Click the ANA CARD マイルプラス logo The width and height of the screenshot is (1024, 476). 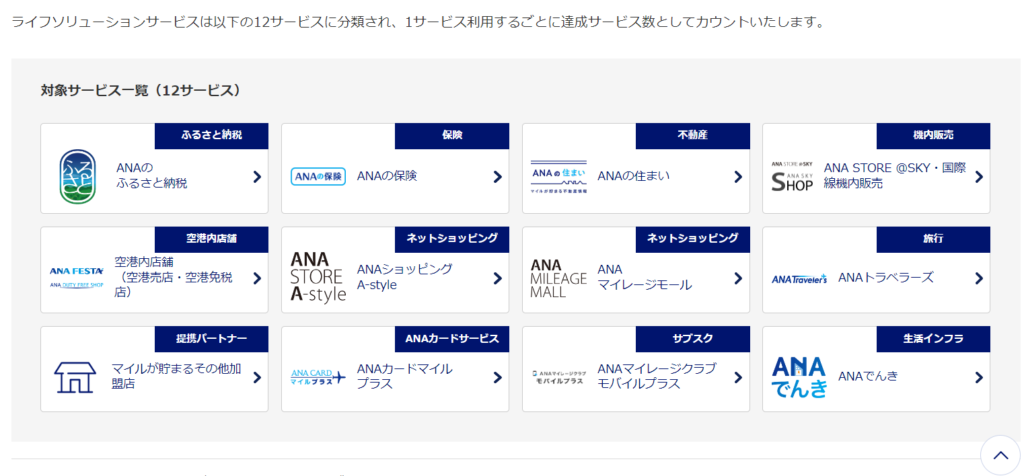(318, 377)
